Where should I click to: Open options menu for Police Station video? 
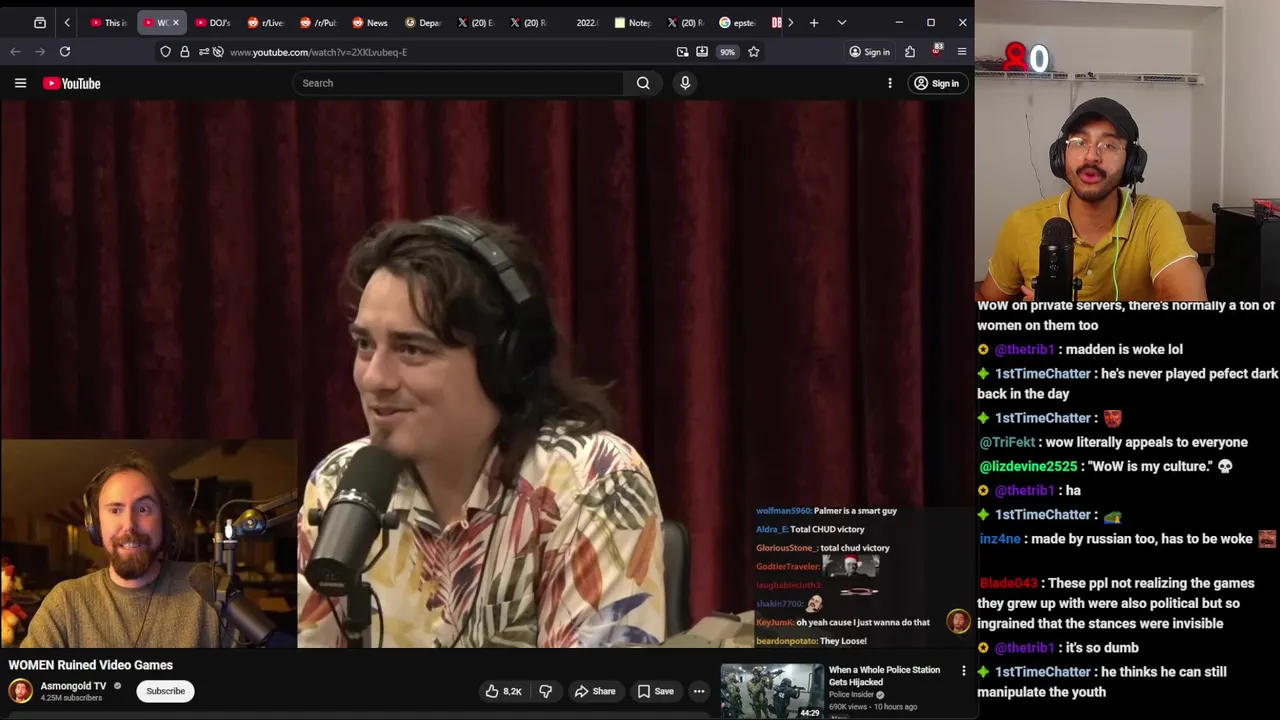click(x=964, y=671)
